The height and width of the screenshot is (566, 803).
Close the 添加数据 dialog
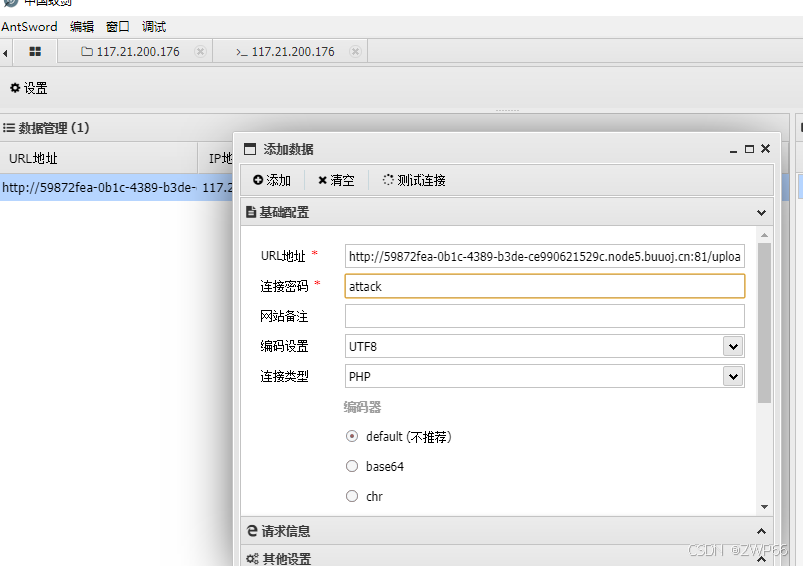[x=766, y=149]
